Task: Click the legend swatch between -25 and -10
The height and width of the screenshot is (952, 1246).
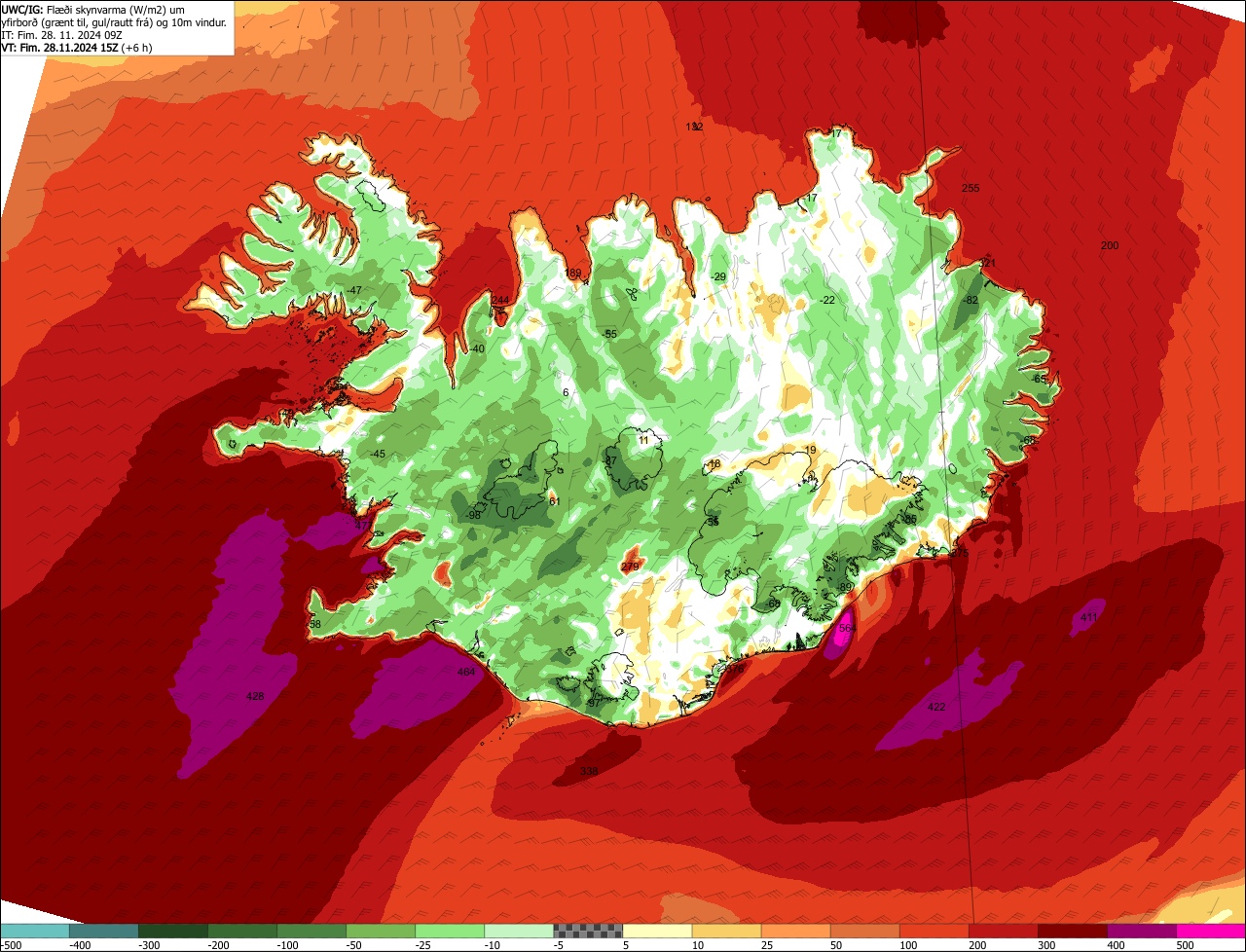Action: 450,931
